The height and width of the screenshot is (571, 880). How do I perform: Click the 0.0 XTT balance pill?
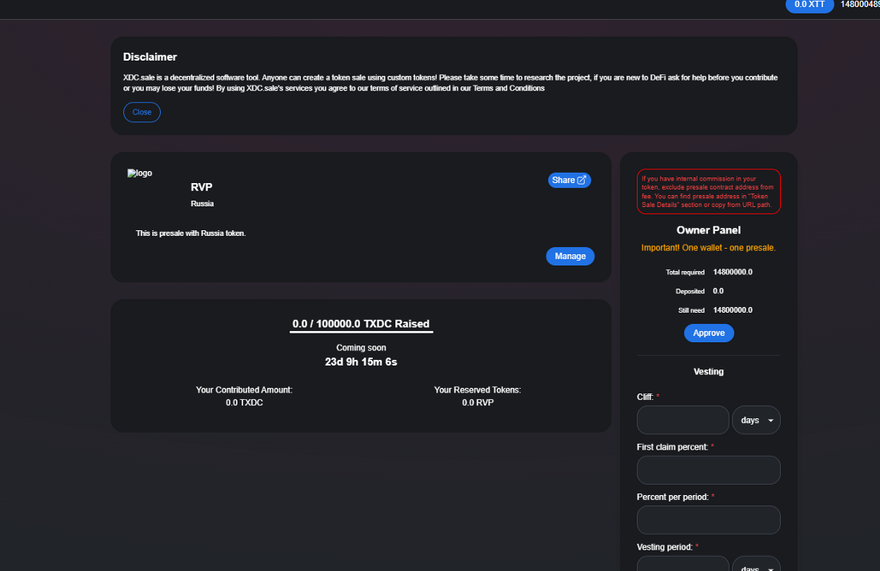coord(809,5)
